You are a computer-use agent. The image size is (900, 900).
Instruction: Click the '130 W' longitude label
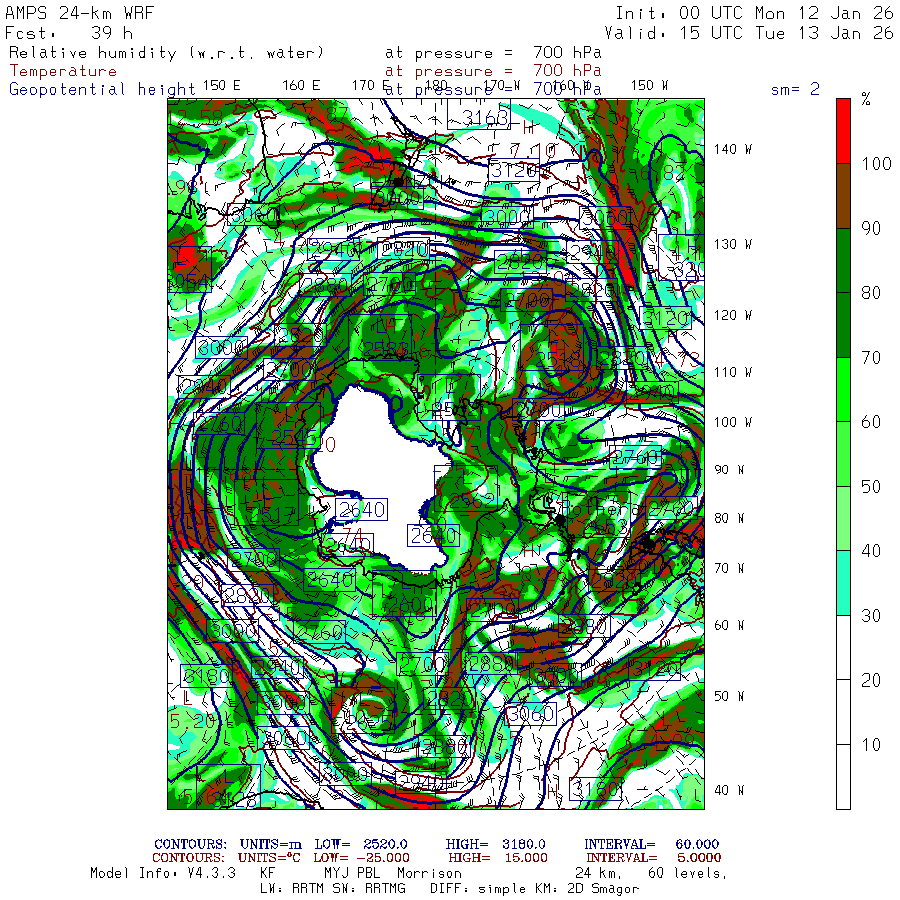tap(732, 245)
